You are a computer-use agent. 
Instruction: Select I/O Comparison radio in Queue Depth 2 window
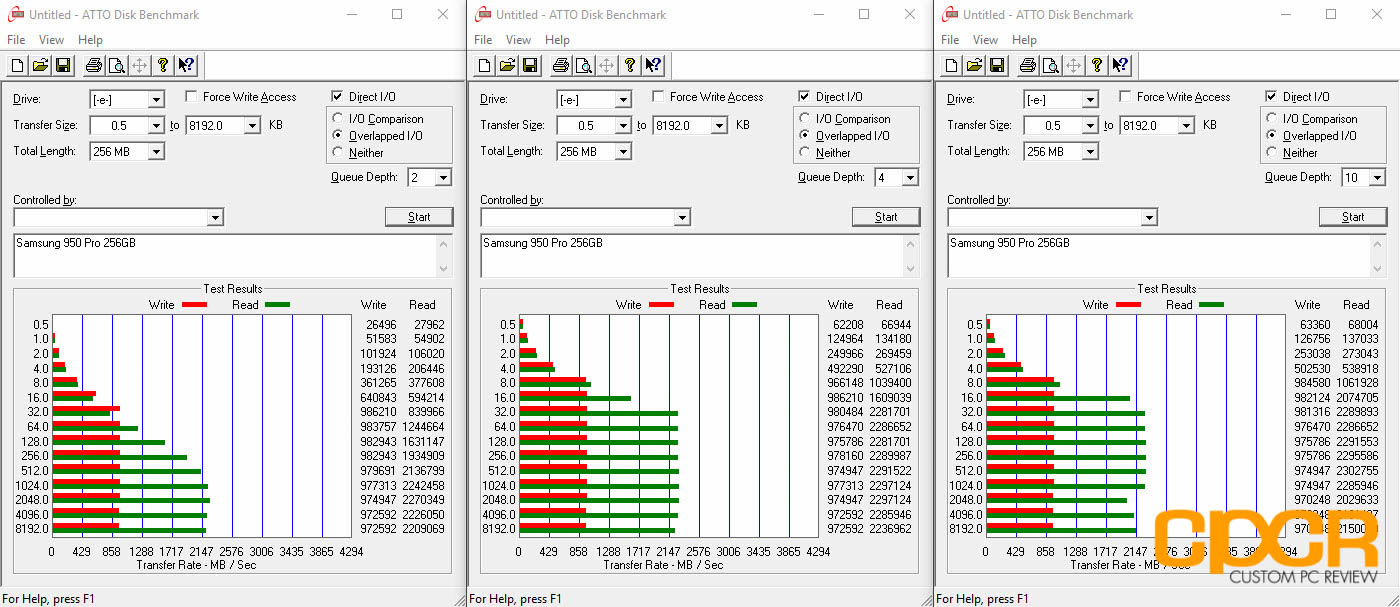tap(338, 119)
